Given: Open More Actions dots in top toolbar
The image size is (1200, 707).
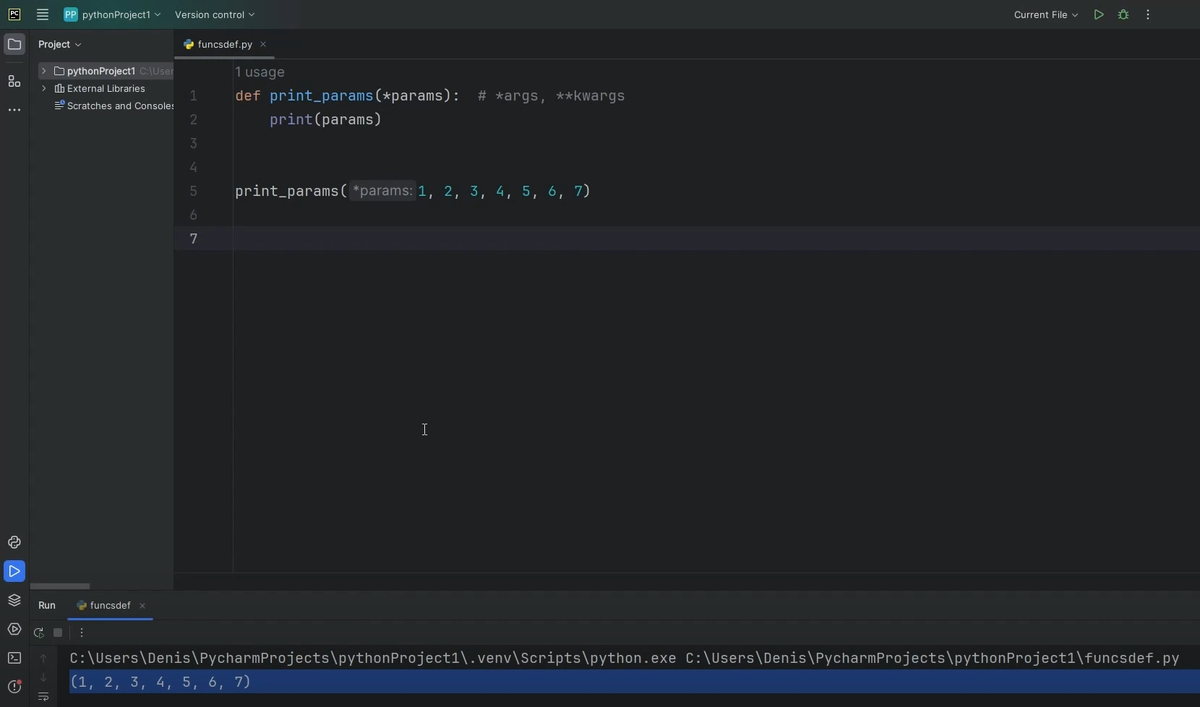Looking at the screenshot, I should click(1148, 15).
